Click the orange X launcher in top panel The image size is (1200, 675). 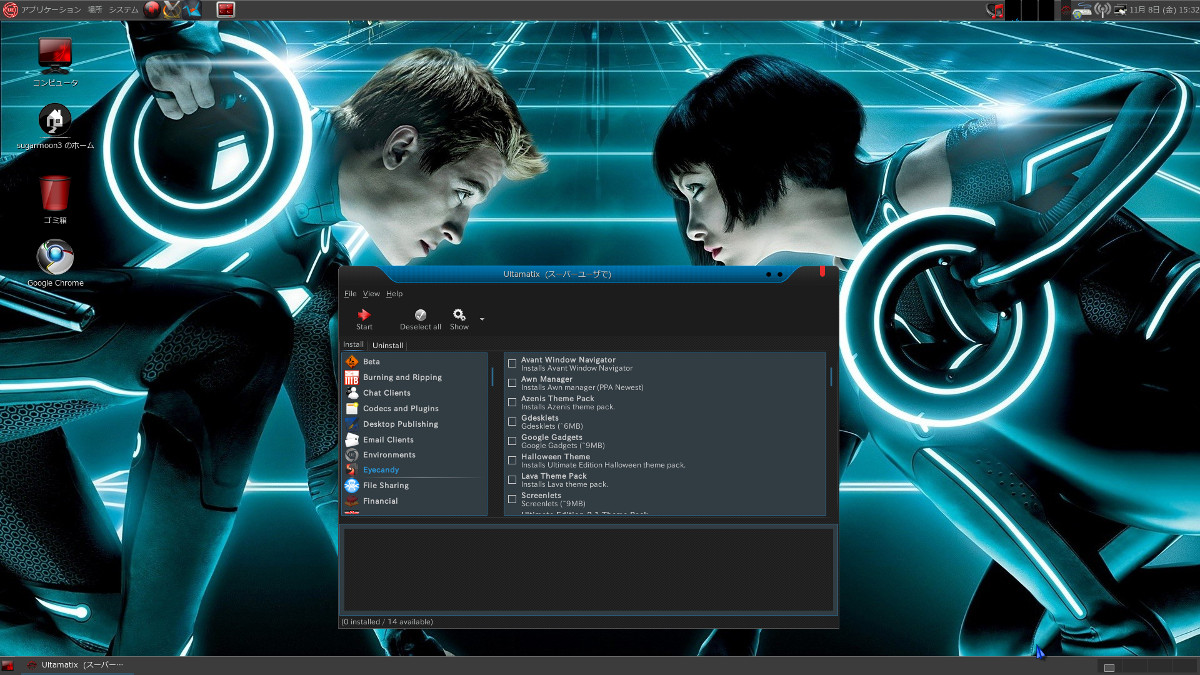(172, 10)
